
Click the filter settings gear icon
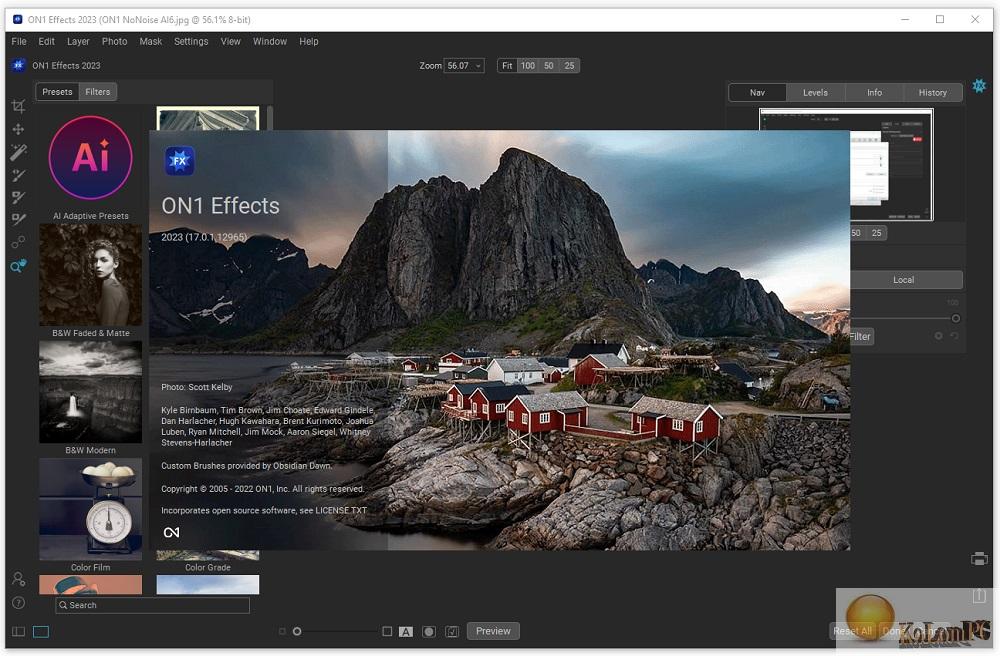[x=938, y=336]
